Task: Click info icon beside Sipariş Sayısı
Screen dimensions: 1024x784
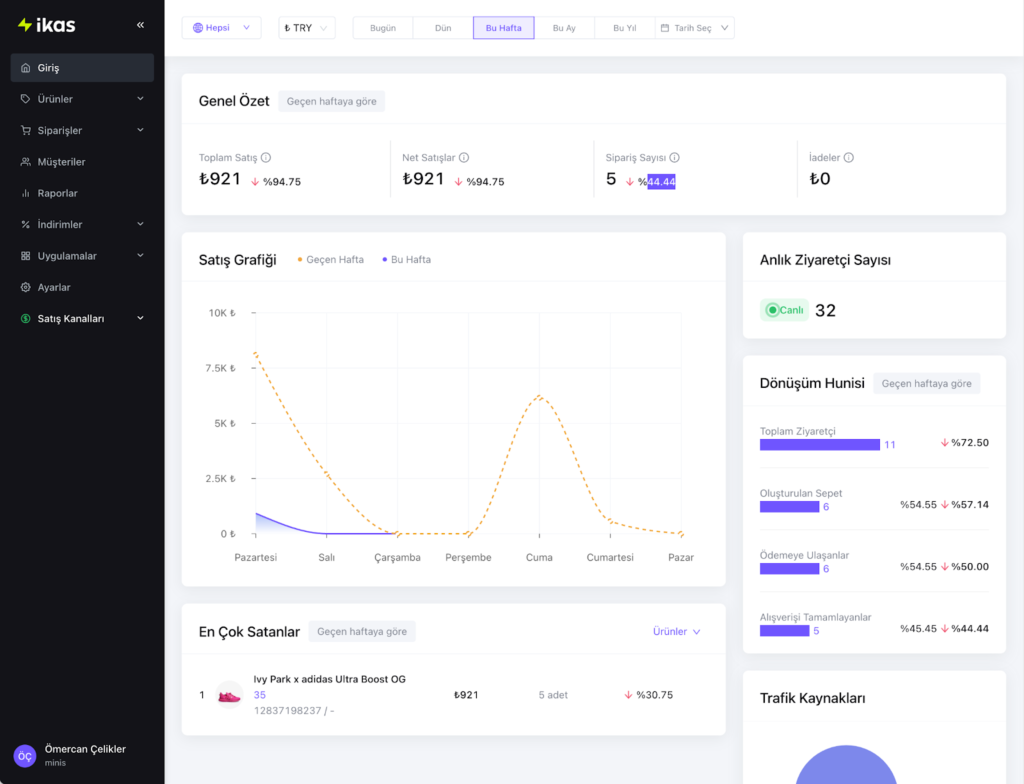Action: [675, 158]
